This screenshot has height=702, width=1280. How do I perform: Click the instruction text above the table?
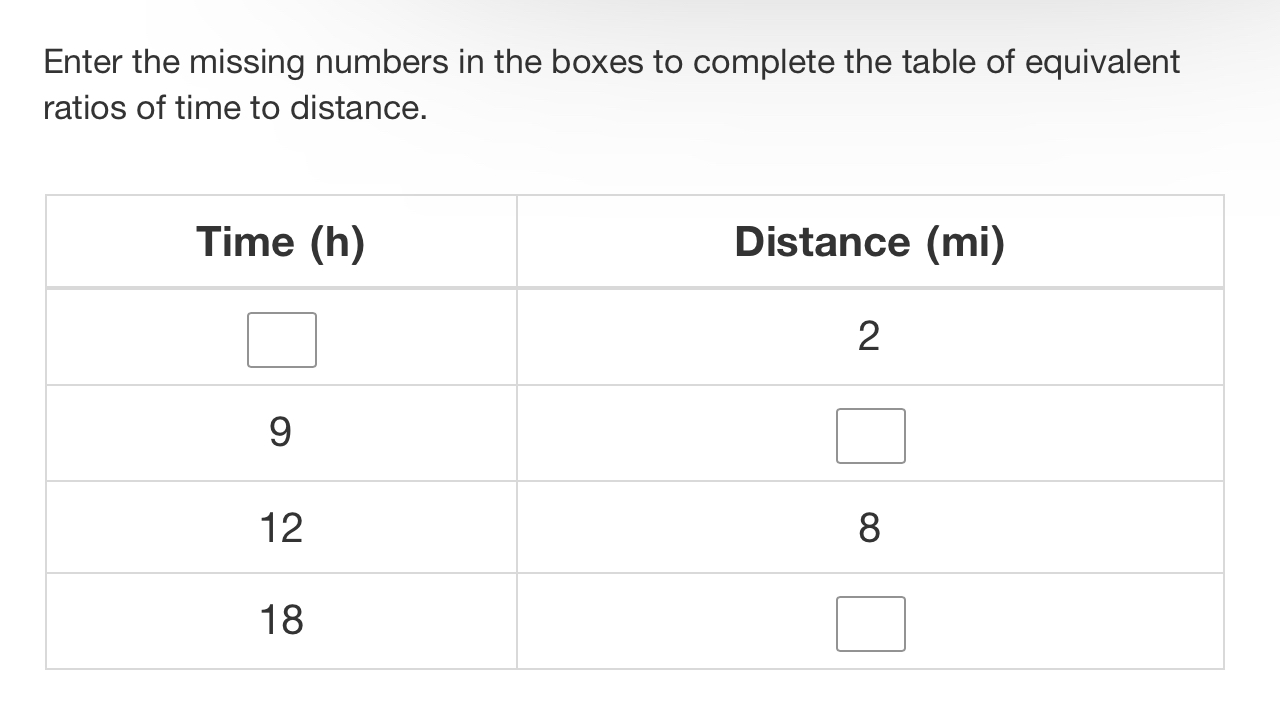(610, 84)
